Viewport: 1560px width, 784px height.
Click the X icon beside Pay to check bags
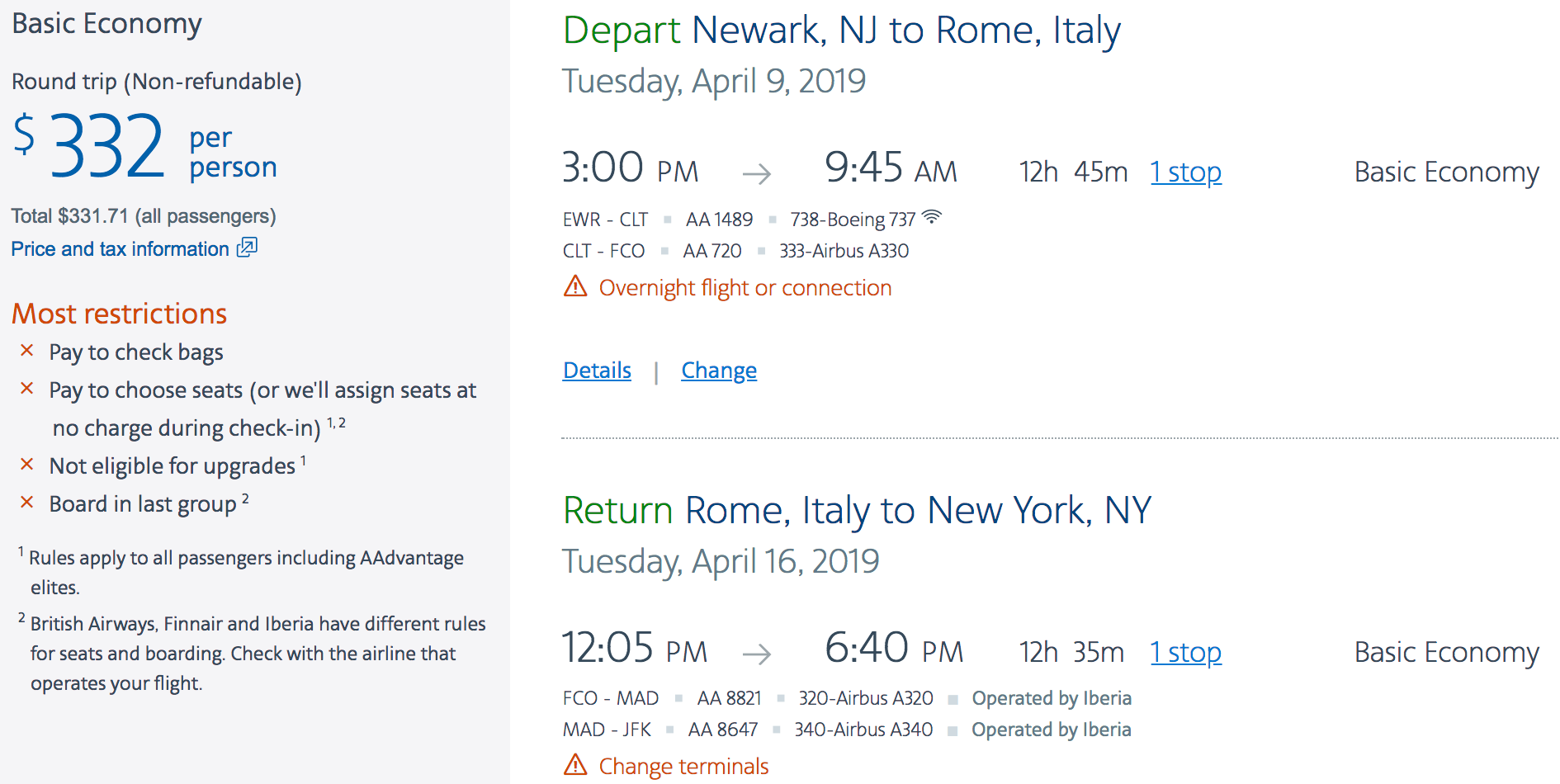click(27, 351)
